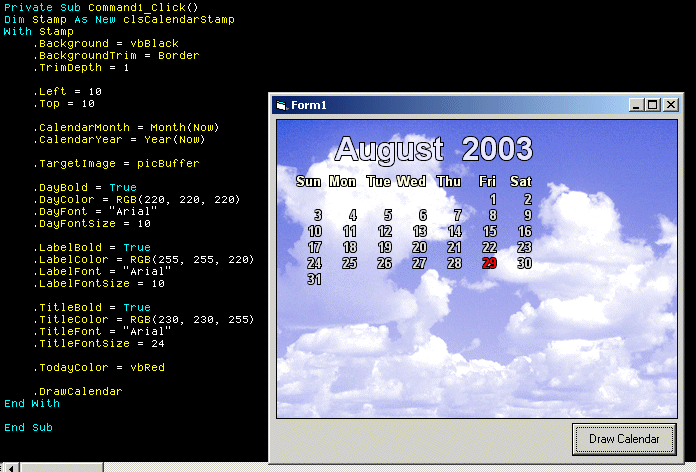The width and height of the screenshot is (696, 472).
Task: Click the Form1 title bar text
Action: point(309,105)
